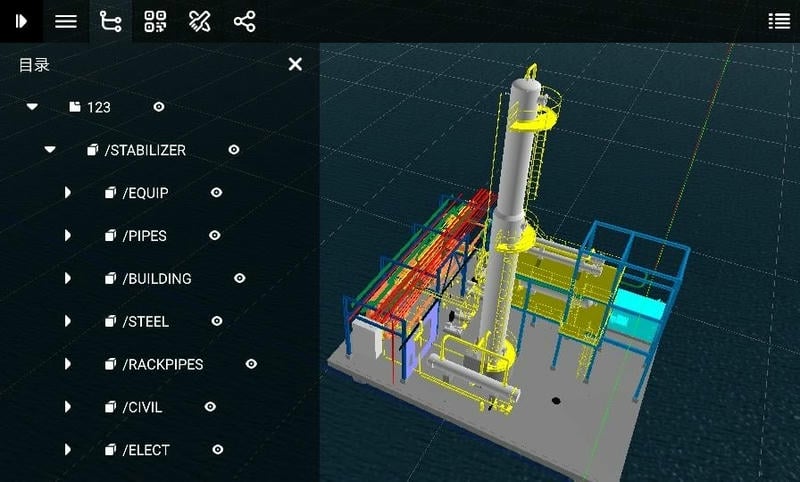The width and height of the screenshot is (800, 482).
Task: Open the QR code scanner icon
Action: (x=155, y=21)
